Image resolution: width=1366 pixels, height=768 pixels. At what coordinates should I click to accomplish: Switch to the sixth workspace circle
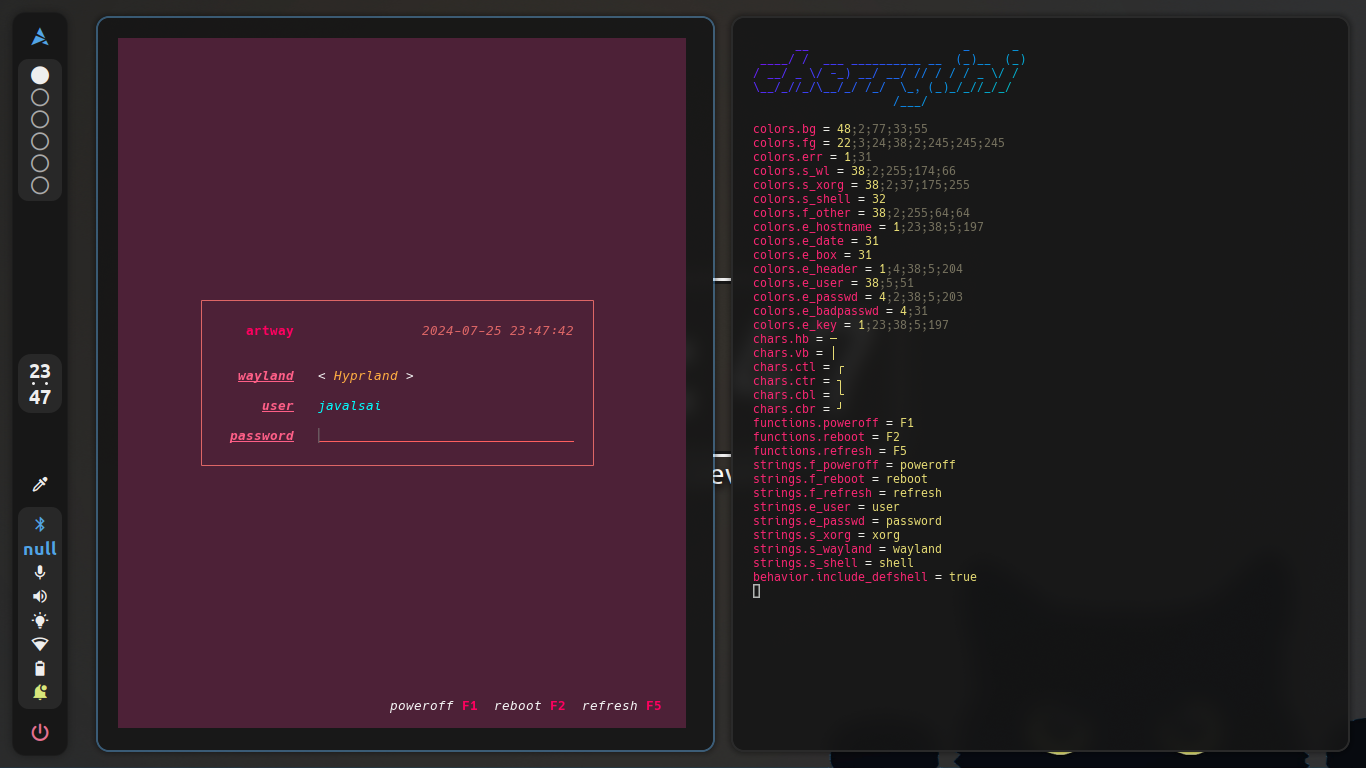point(40,185)
